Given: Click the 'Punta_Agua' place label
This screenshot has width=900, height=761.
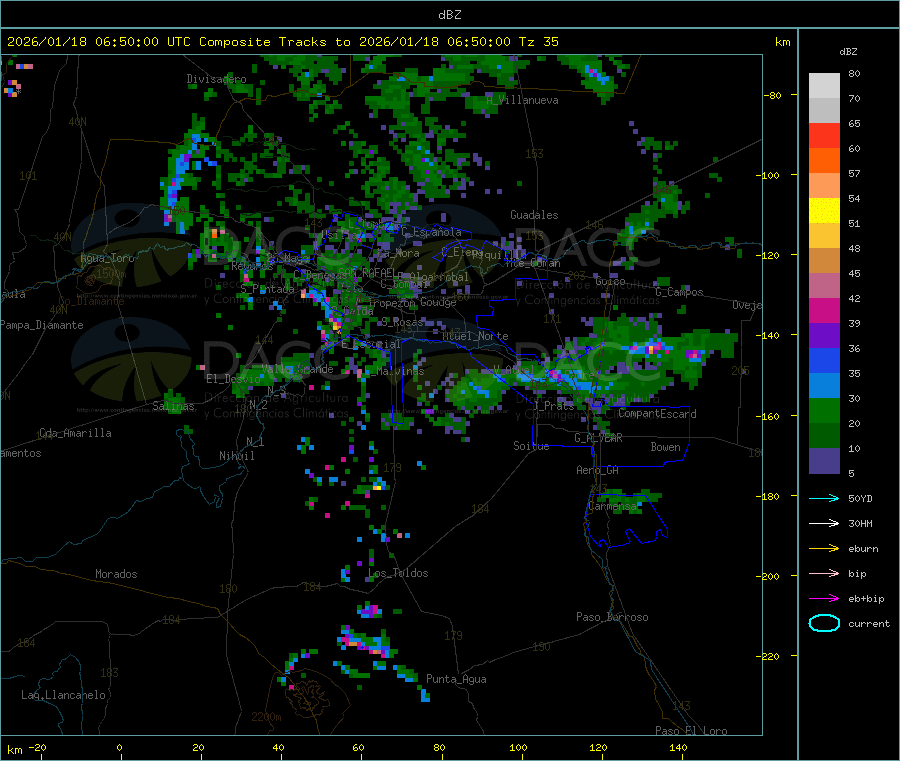Looking at the screenshot, I should tap(456, 679).
